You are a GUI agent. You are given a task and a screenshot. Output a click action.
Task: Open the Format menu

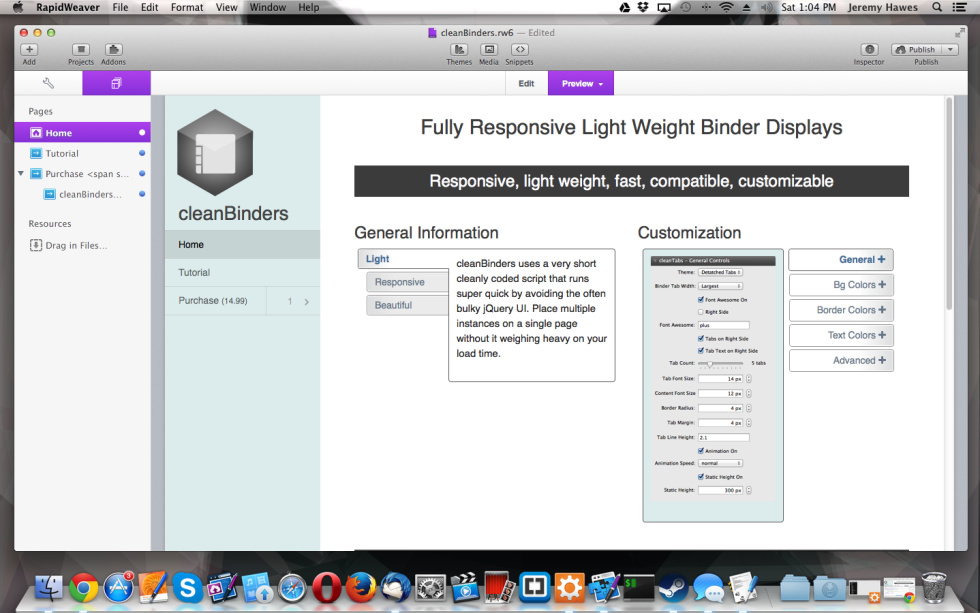point(187,7)
